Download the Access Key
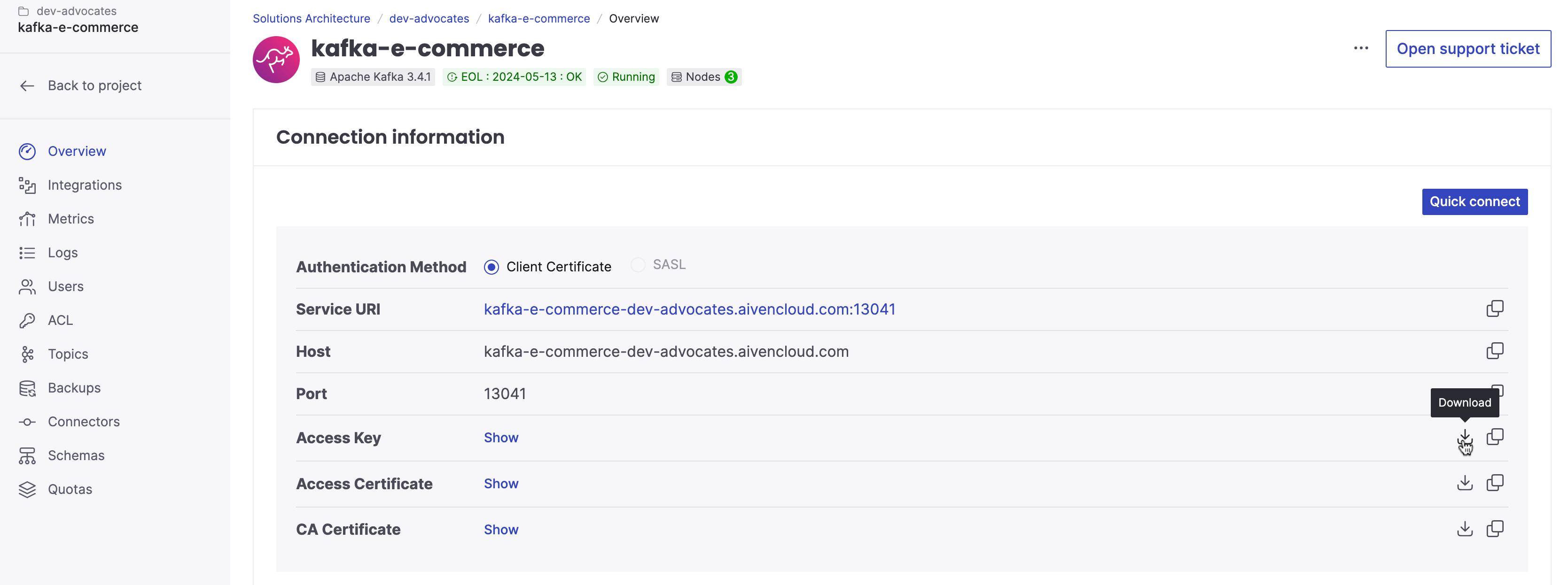The image size is (1568, 585). 1465,437
